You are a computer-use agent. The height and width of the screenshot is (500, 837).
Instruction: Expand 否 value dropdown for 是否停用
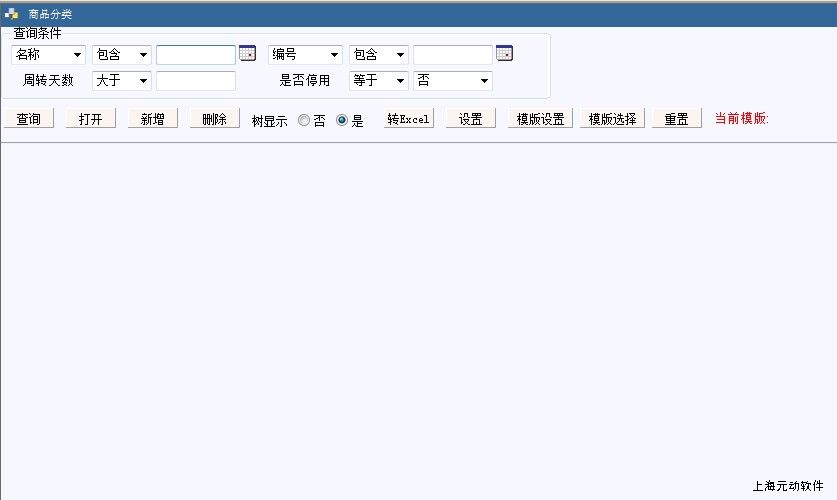pyautogui.click(x=453, y=81)
